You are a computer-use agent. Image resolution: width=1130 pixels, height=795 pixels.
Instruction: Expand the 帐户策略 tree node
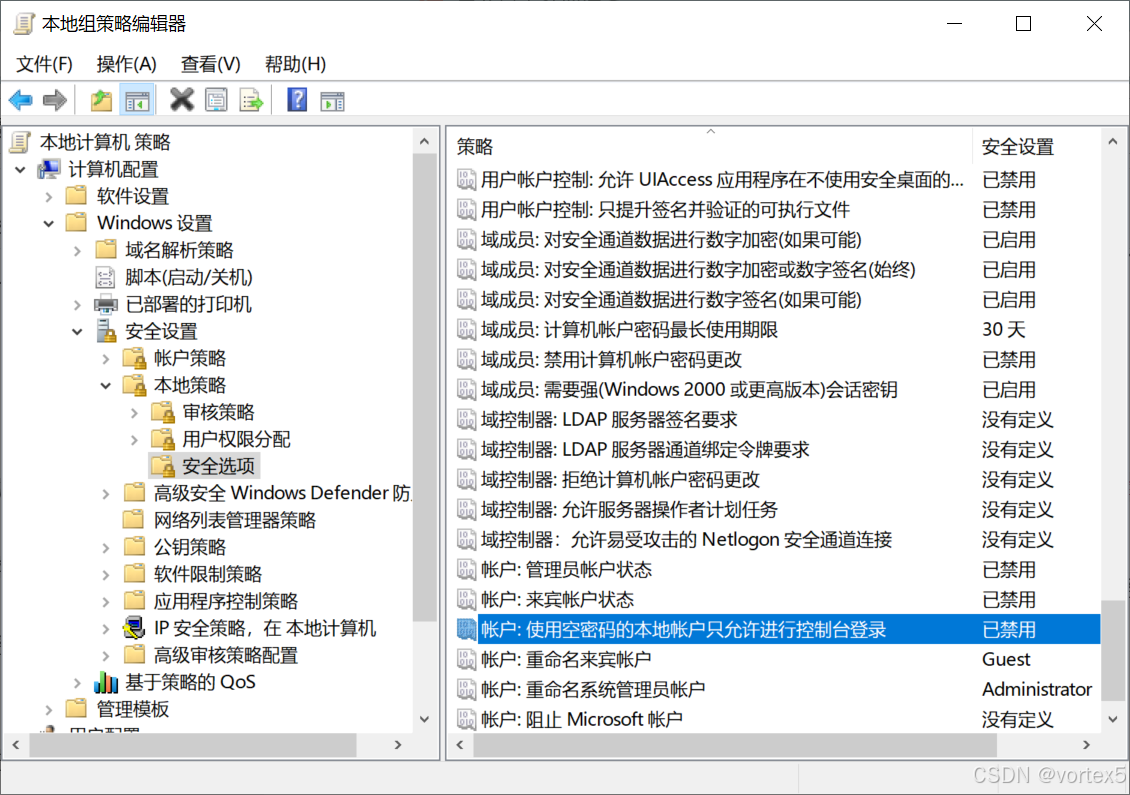pos(106,359)
